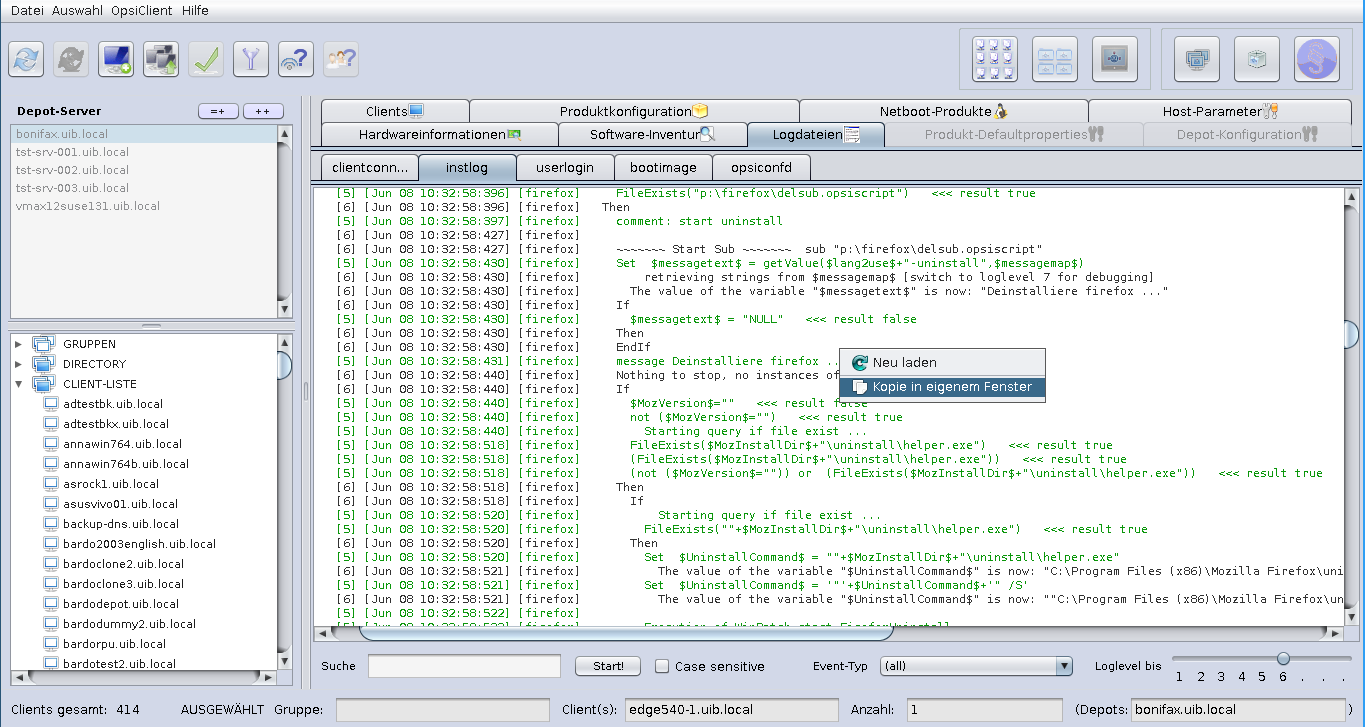Click the grayed-out globe reload icon
This screenshot has width=1365, height=727.
tap(71, 60)
